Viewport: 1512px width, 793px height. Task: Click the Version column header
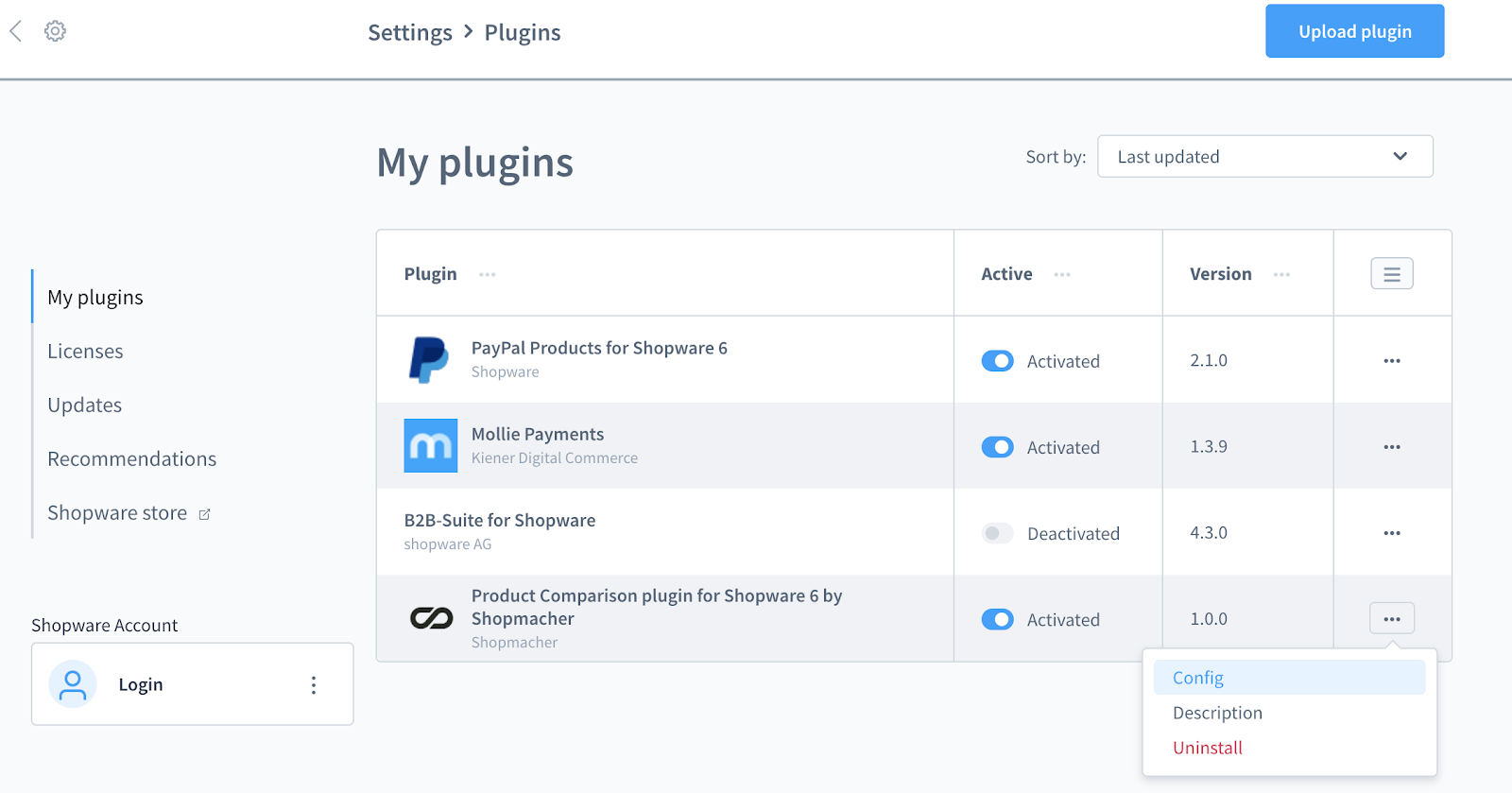(x=1220, y=274)
